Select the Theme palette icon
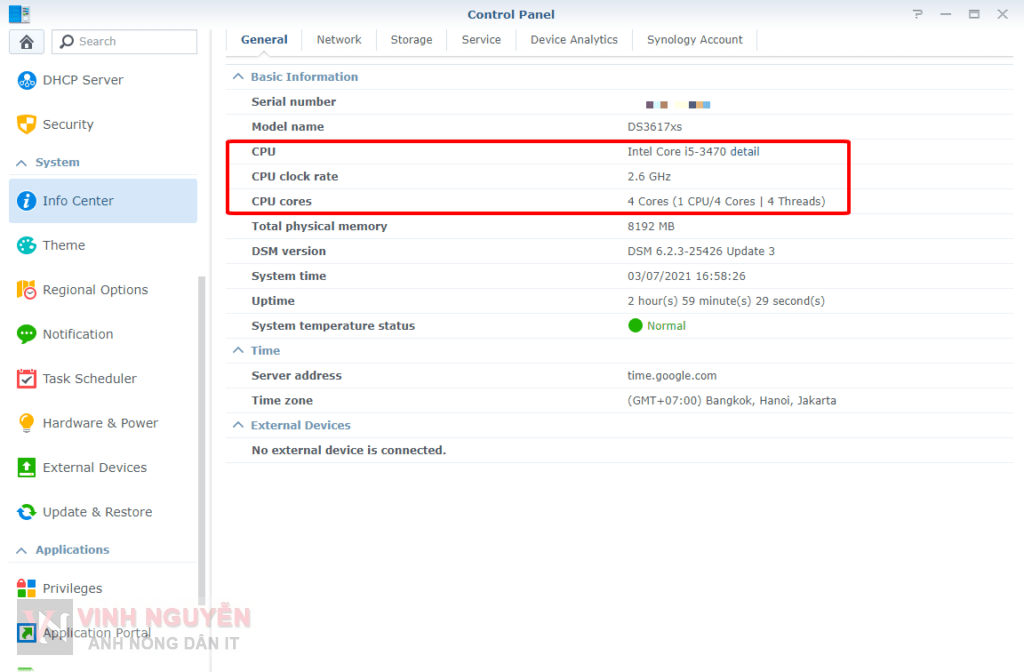1024x672 pixels. point(27,245)
